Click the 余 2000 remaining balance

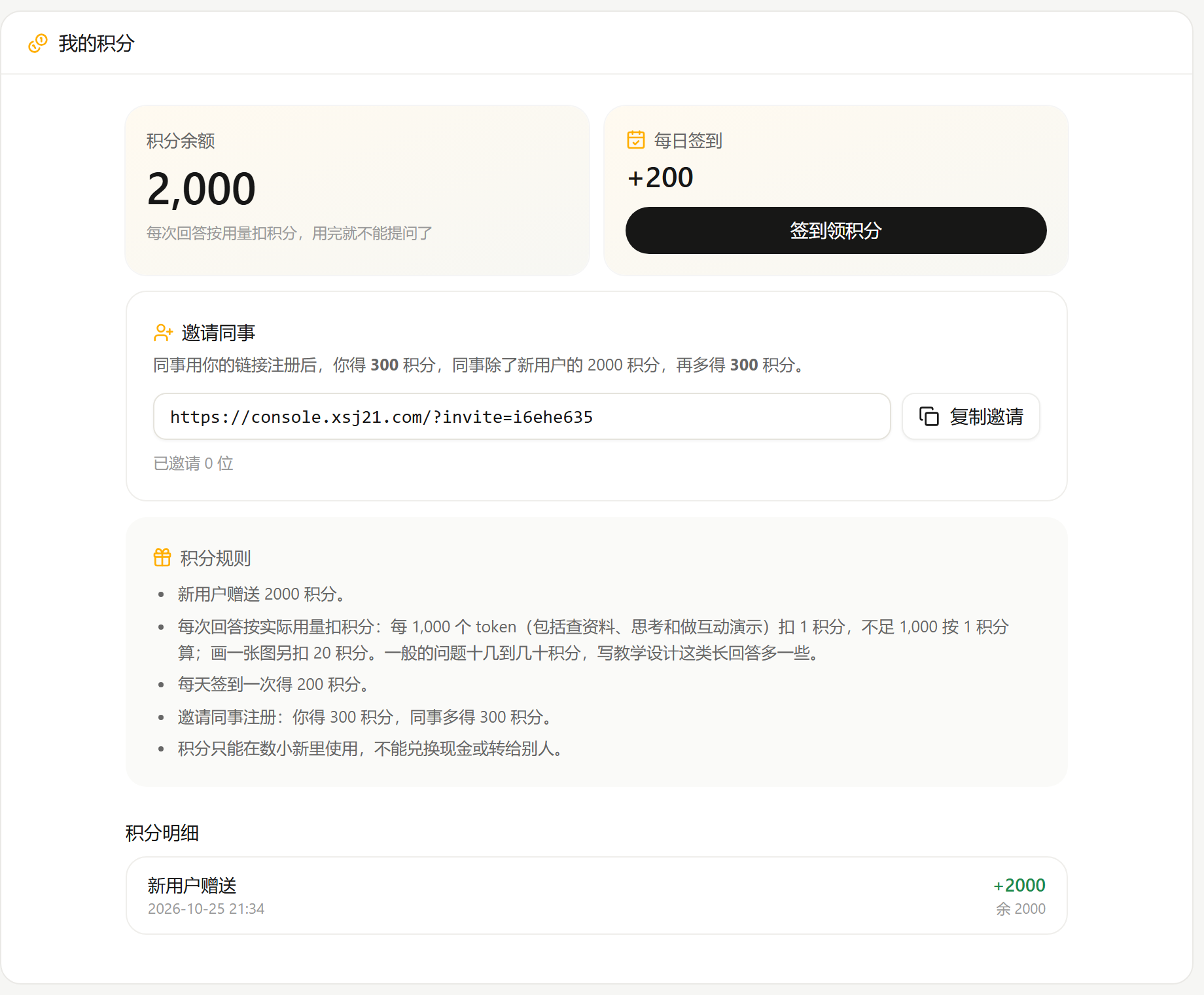pos(1021,909)
